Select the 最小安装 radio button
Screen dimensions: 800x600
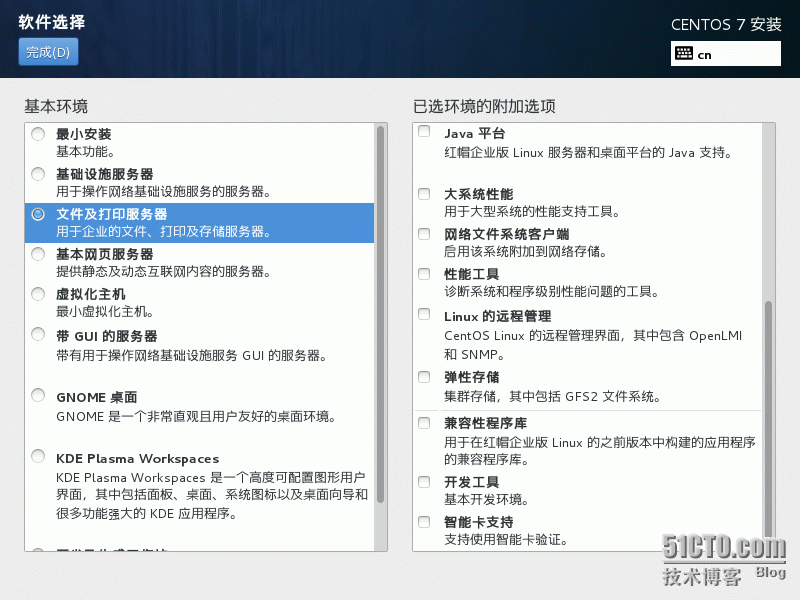click(x=38, y=134)
